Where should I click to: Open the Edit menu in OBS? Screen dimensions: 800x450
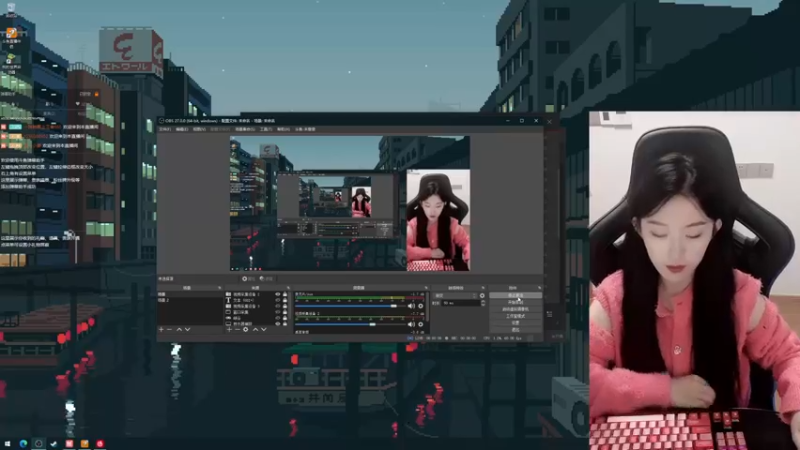click(x=182, y=129)
